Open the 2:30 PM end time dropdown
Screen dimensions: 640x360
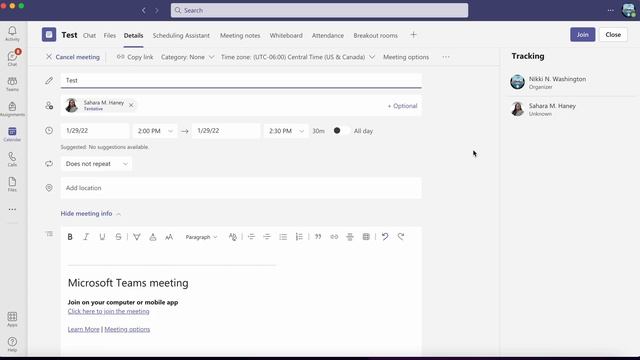coord(286,131)
